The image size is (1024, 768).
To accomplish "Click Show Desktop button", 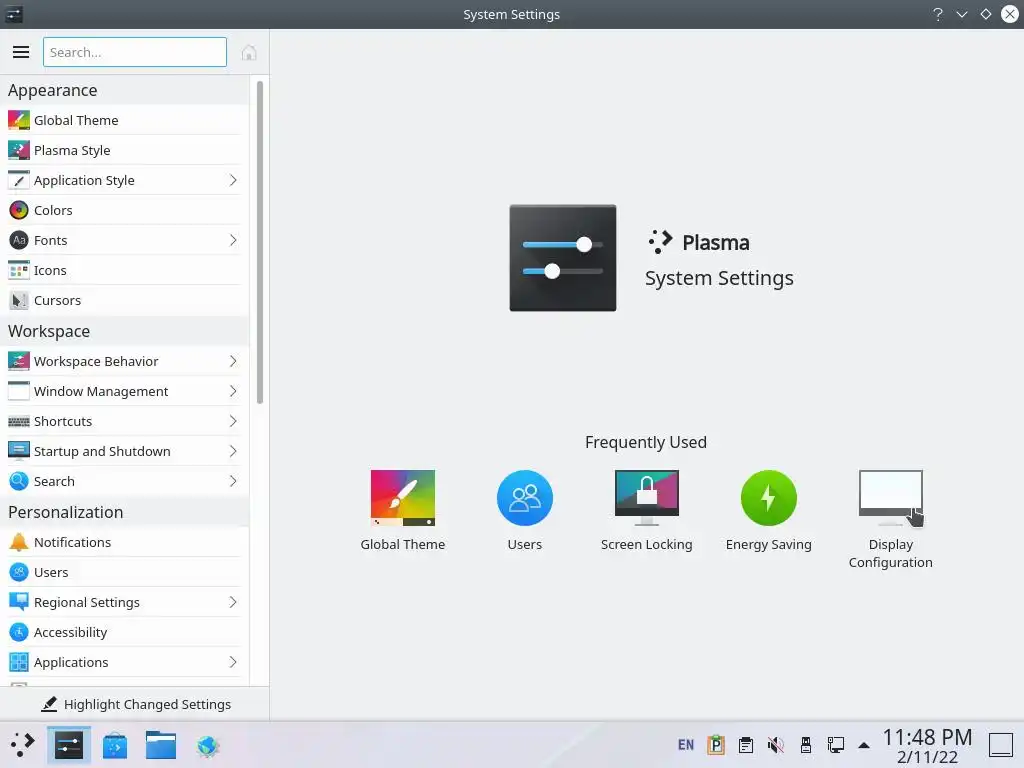I will (x=1000, y=745).
